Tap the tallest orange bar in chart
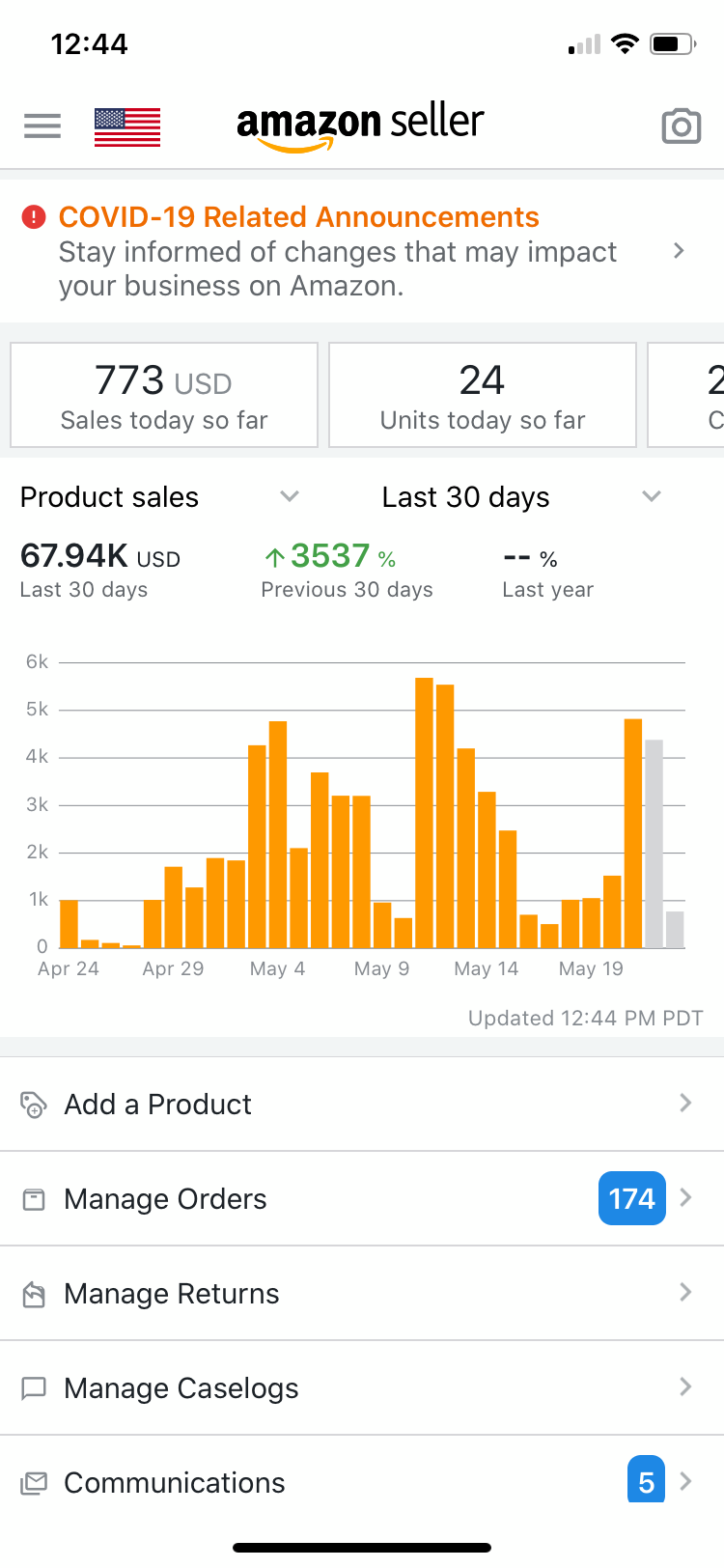This screenshot has height=1568, width=724. pyautogui.click(x=424, y=811)
